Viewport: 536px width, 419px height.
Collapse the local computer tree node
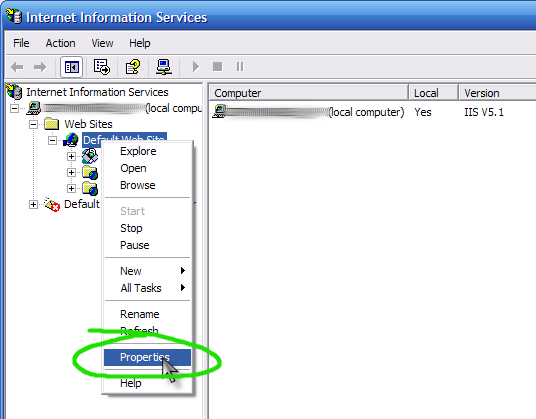[x=14, y=109]
